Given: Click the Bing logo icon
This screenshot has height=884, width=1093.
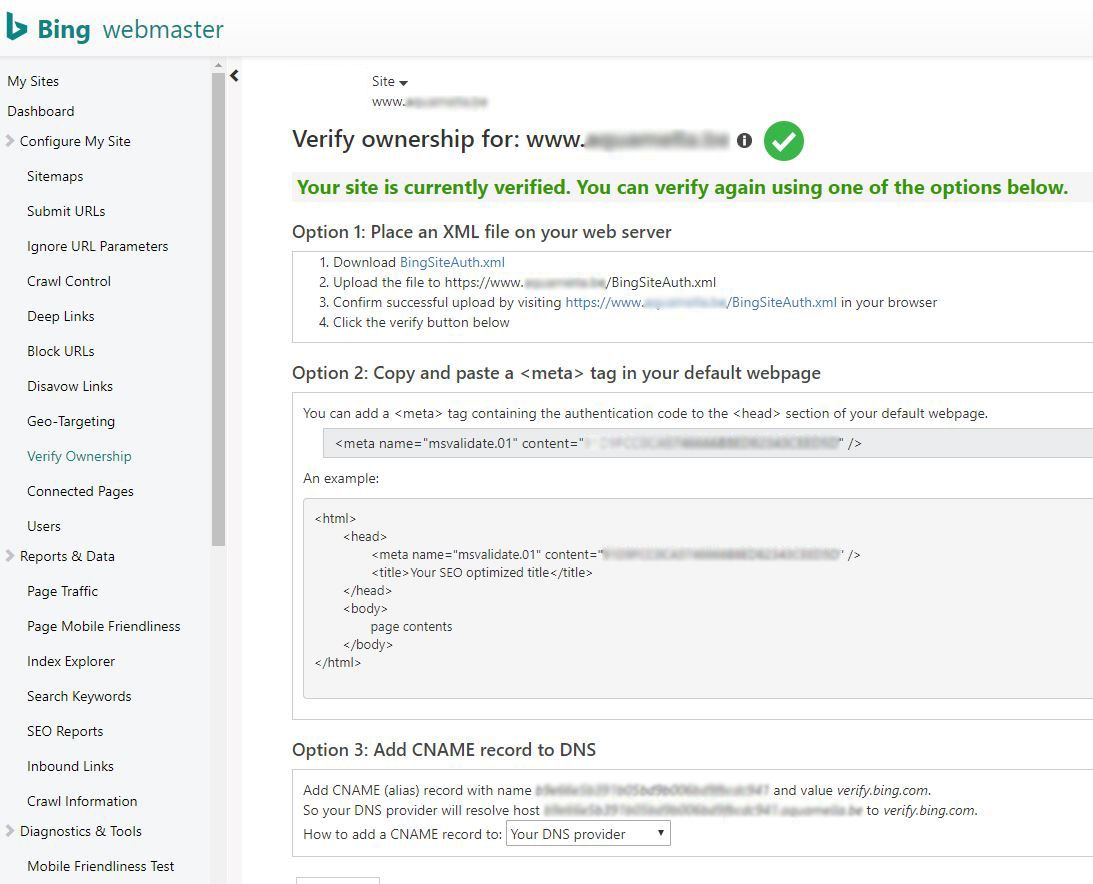Looking at the screenshot, I should 16,28.
